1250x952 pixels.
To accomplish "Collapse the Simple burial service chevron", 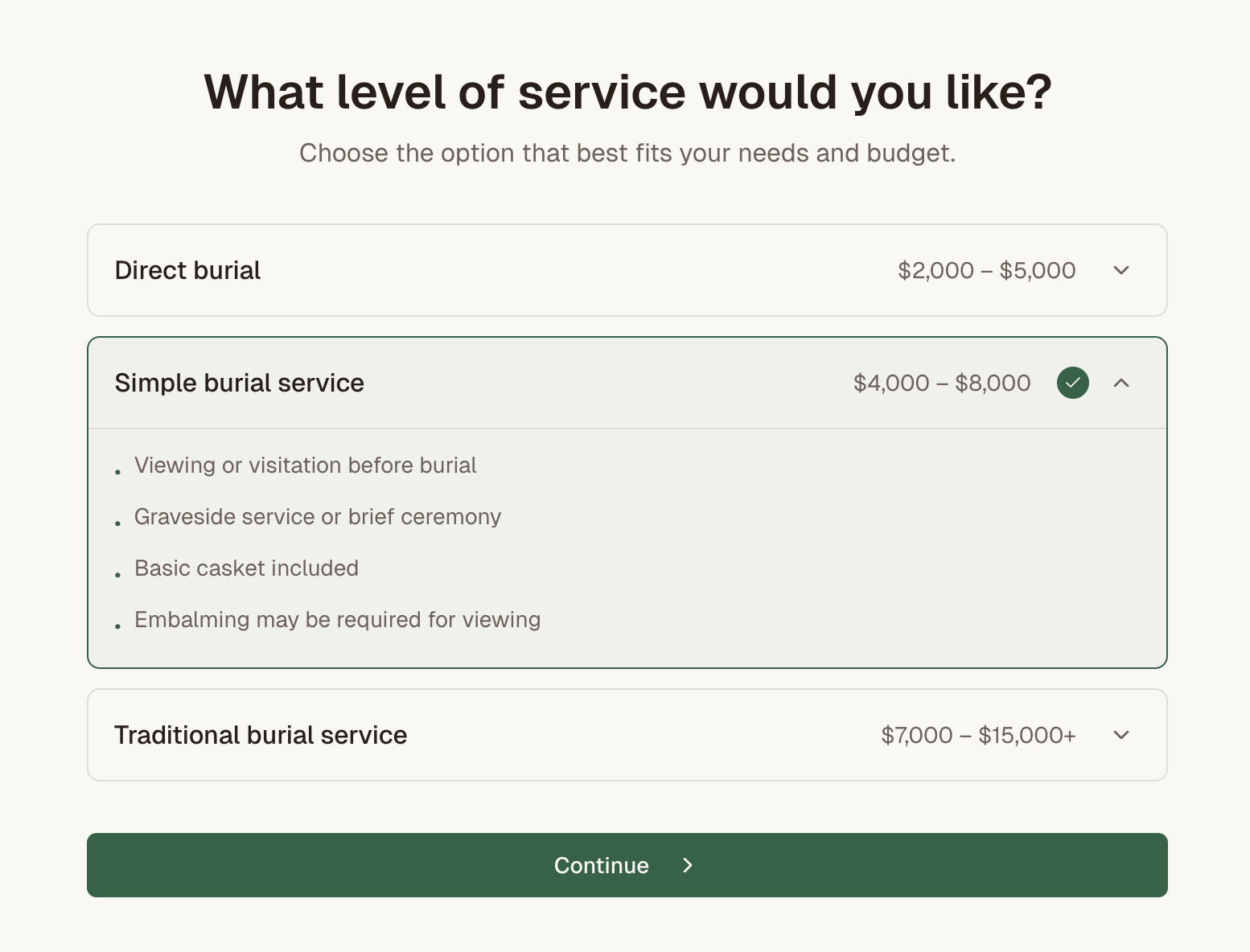I will (1121, 383).
